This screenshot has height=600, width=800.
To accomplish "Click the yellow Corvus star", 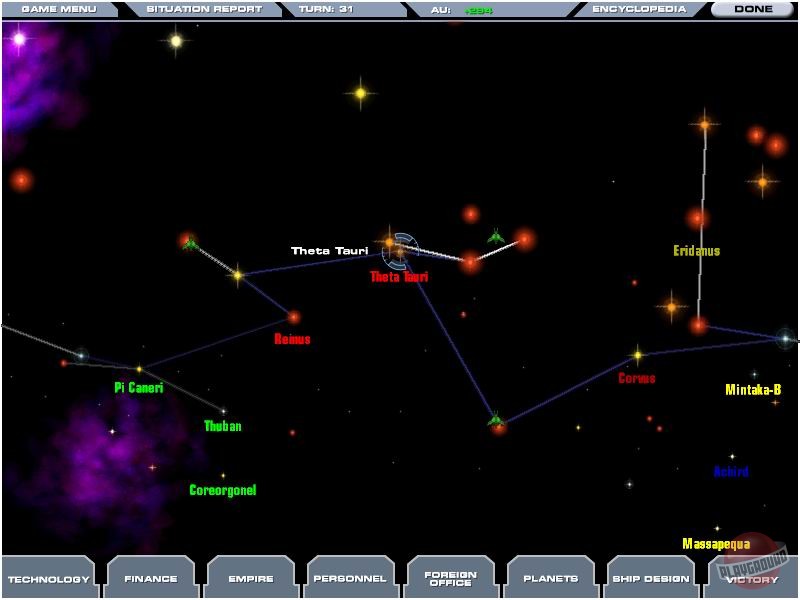I will [x=637, y=355].
